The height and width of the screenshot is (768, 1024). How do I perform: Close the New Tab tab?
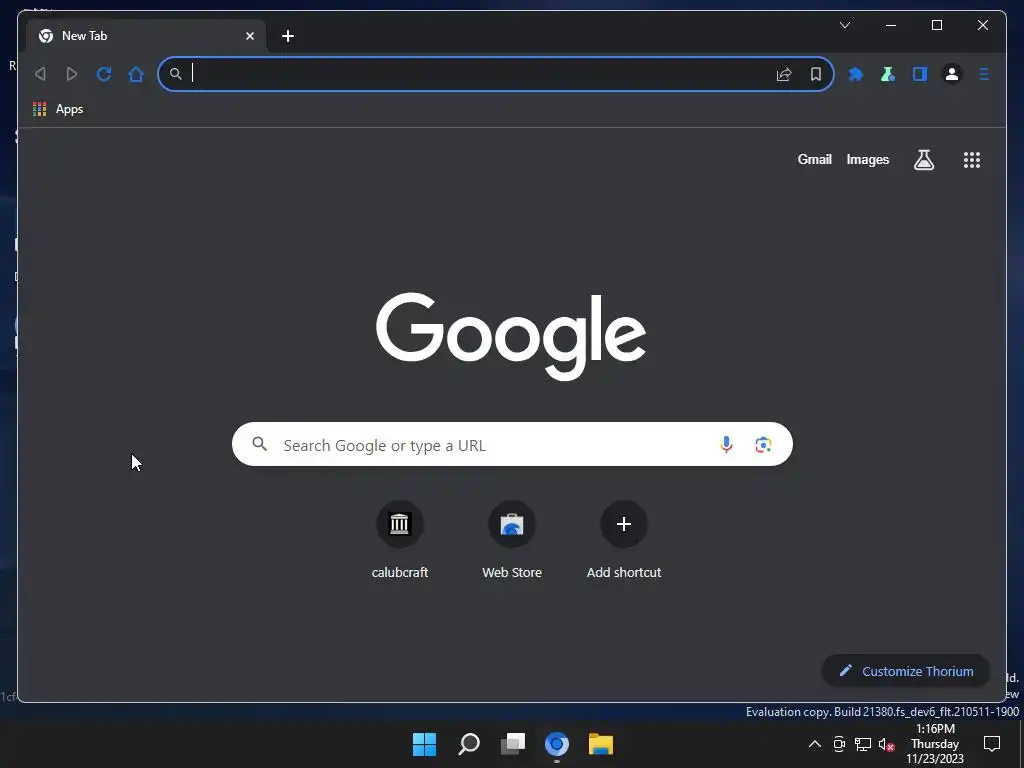(x=249, y=36)
